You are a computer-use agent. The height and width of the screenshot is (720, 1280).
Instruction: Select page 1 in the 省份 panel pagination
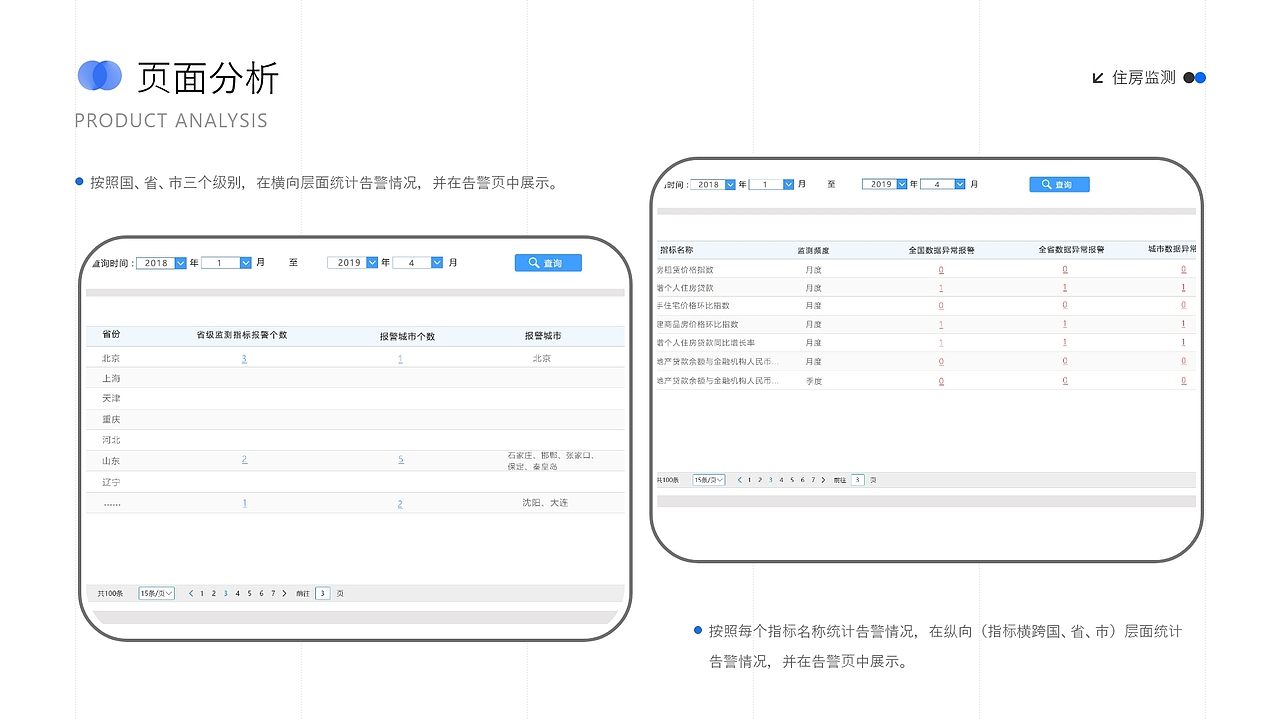pos(202,593)
